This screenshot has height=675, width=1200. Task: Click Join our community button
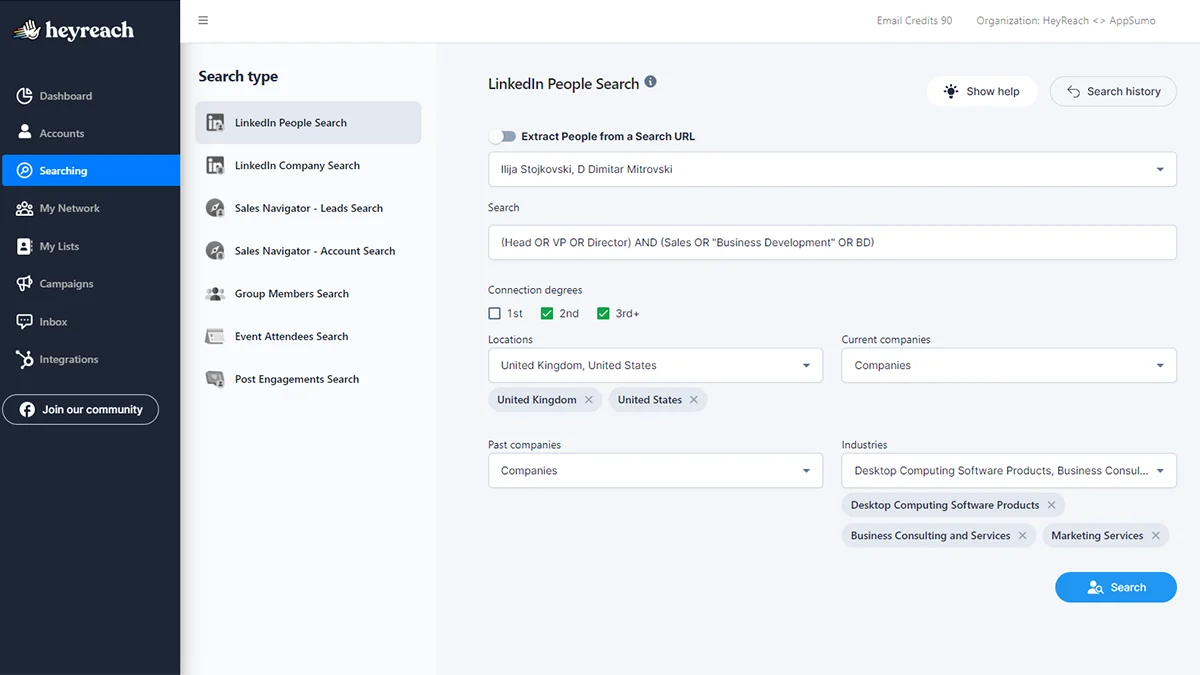pyautogui.click(x=81, y=409)
